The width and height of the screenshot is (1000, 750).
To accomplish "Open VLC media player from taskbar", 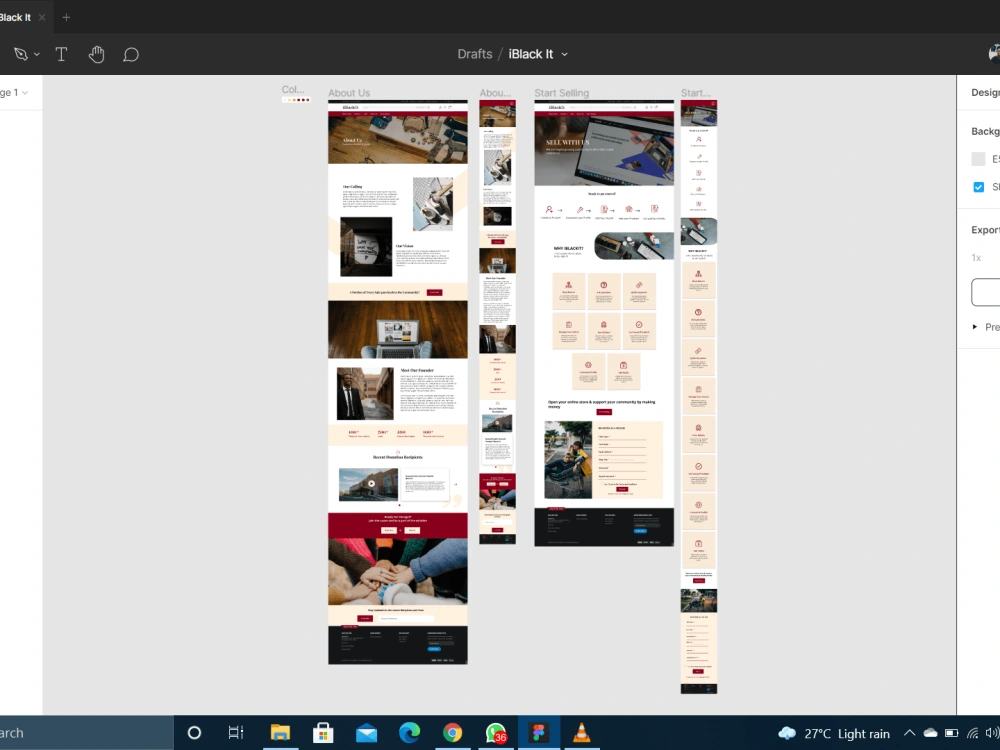I will point(581,733).
